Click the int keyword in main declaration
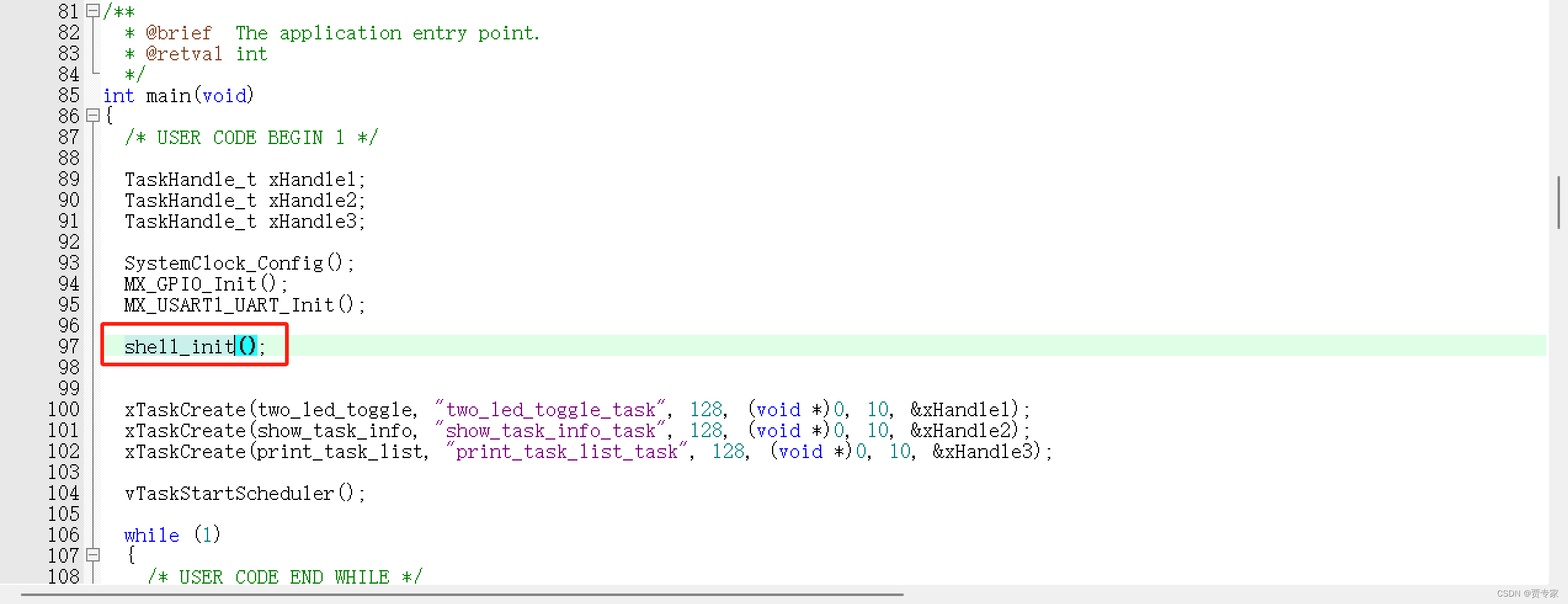Viewport: 1568px width, 604px height. pos(119,95)
